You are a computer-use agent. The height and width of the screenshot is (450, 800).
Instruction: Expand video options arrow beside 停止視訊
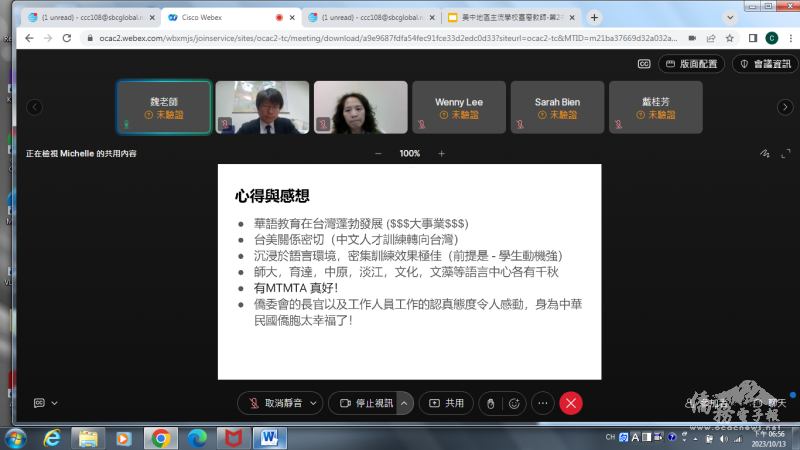404,403
